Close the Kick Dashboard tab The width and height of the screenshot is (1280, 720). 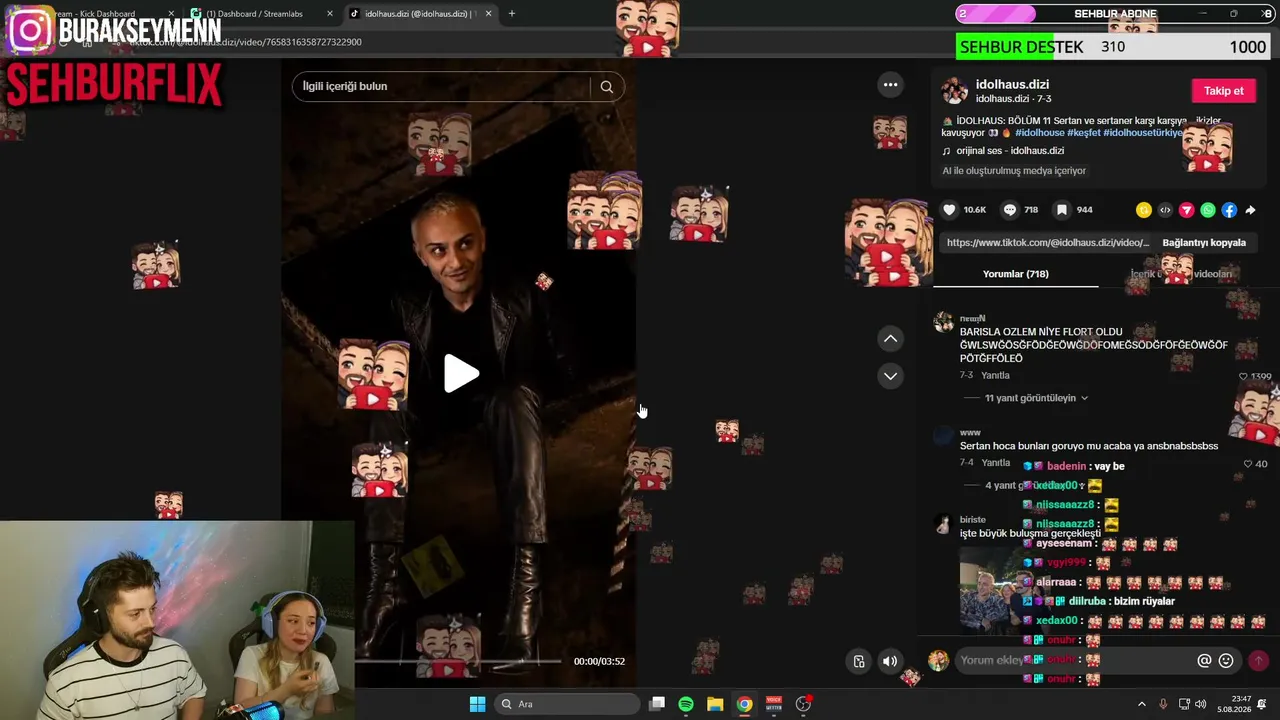tap(170, 14)
